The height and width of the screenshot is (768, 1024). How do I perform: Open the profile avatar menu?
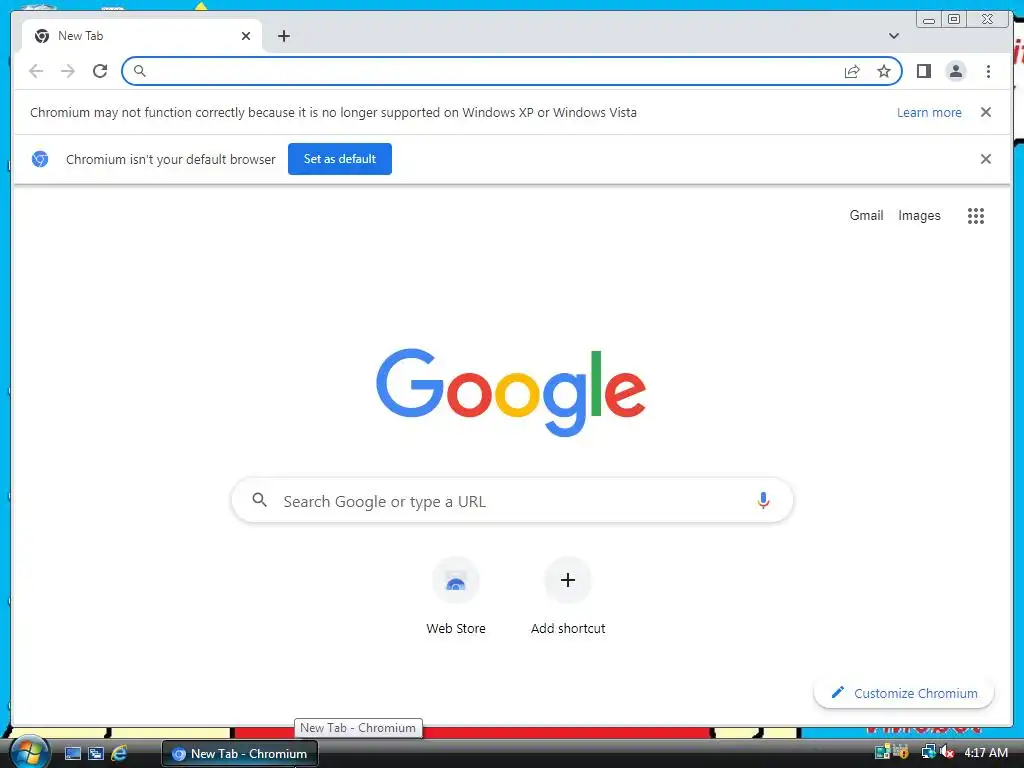[955, 71]
